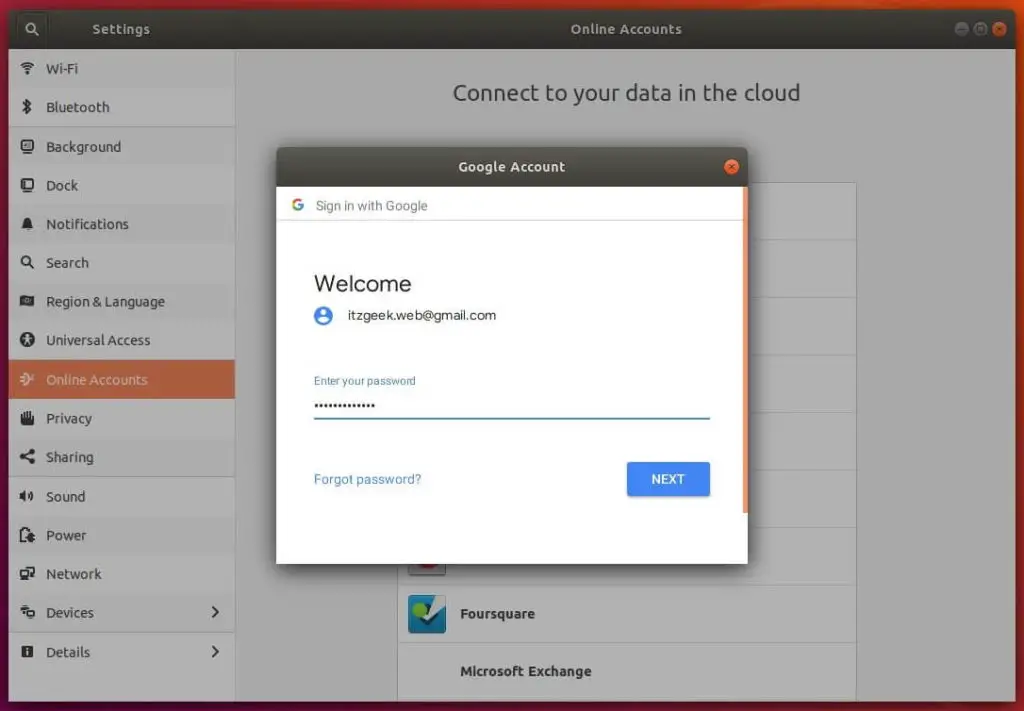Open Sound settings
The image size is (1024, 711).
122,497
